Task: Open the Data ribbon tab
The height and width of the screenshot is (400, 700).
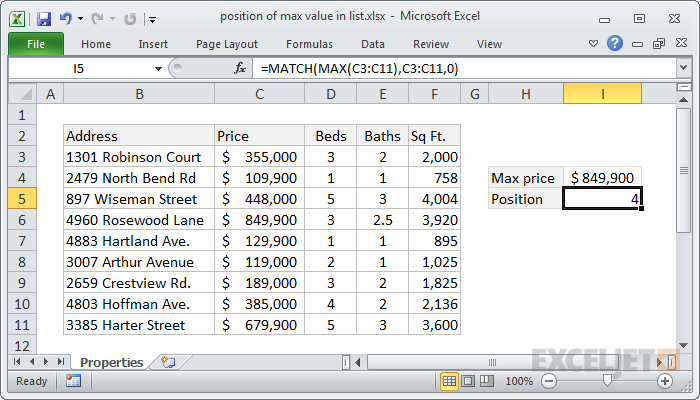Action: (x=373, y=44)
